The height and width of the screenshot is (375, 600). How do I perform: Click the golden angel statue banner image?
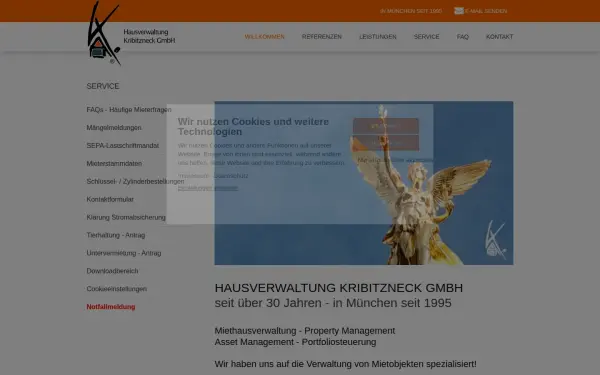[x=364, y=183]
